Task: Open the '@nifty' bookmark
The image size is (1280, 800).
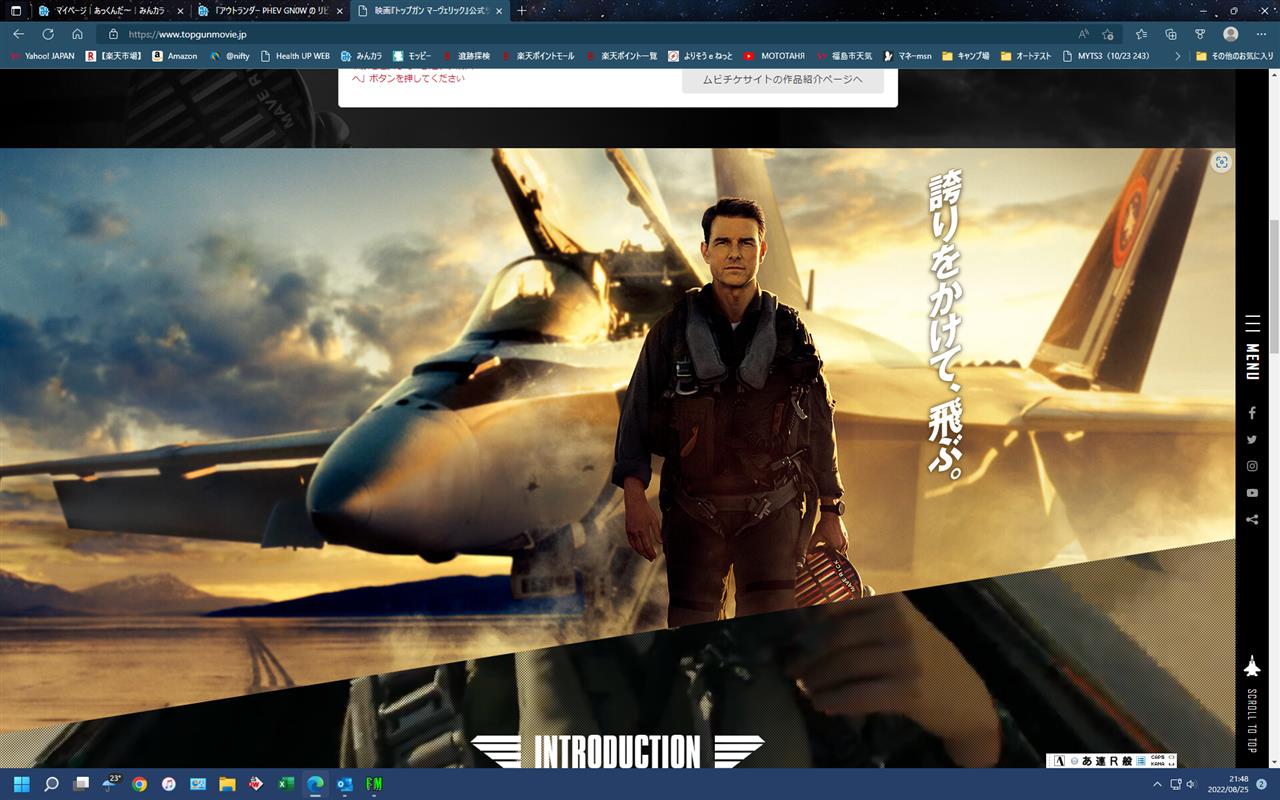Action: 229,56
